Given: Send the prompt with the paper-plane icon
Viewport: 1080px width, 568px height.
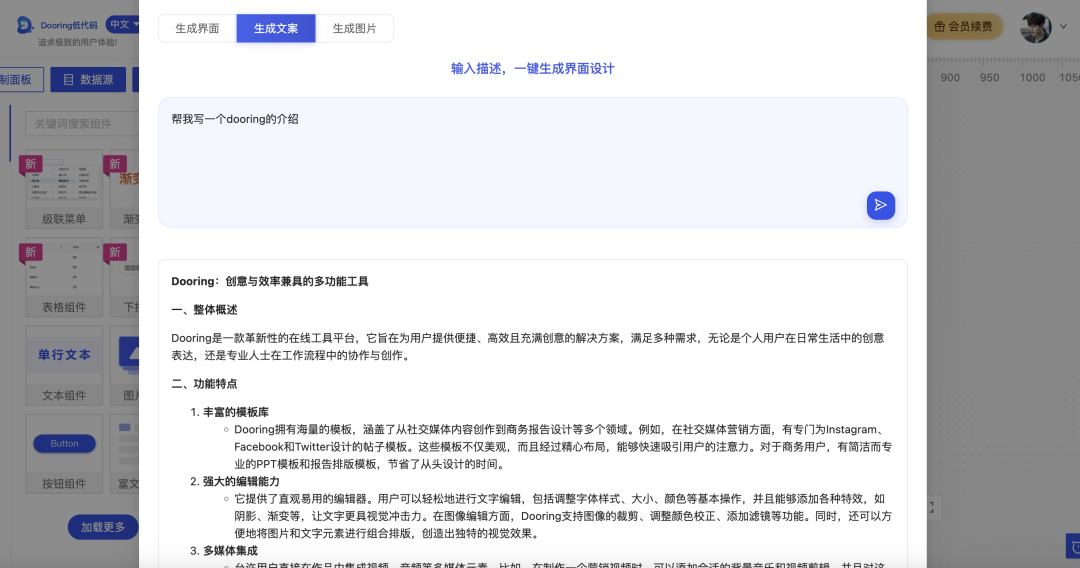Looking at the screenshot, I should pyautogui.click(x=880, y=205).
